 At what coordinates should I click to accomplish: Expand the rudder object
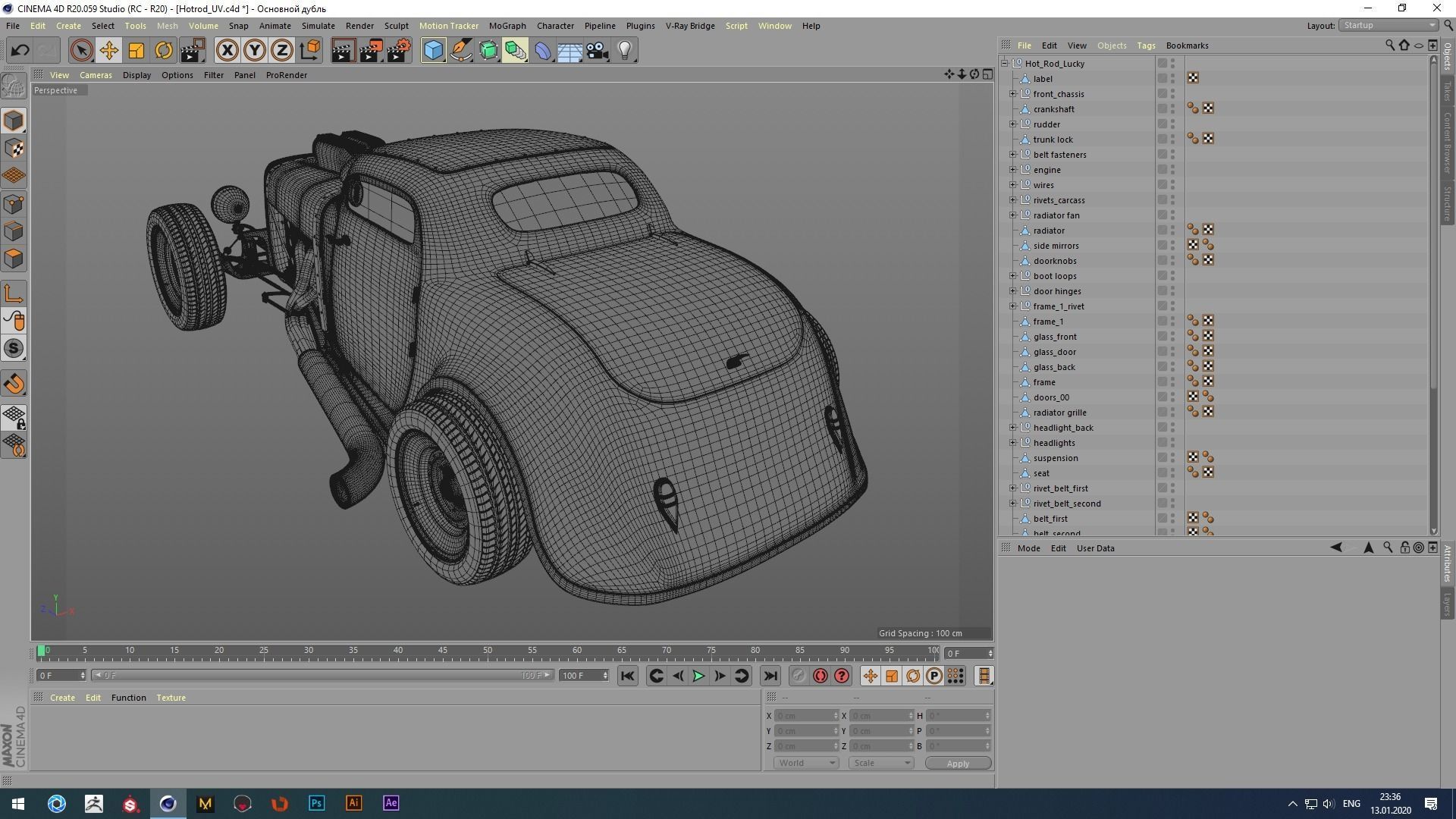click(1012, 124)
